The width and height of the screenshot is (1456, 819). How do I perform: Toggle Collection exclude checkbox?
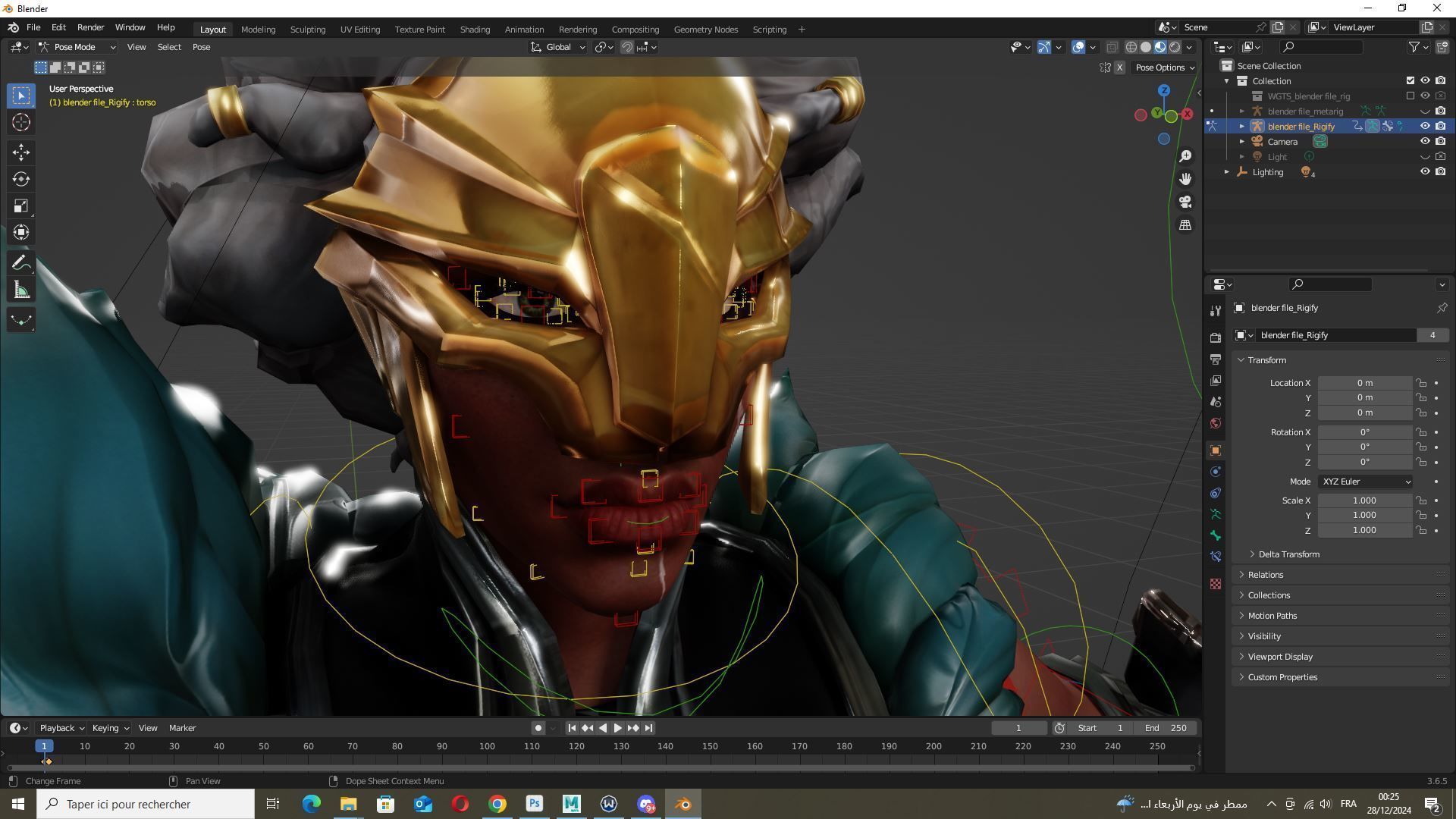1410,81
